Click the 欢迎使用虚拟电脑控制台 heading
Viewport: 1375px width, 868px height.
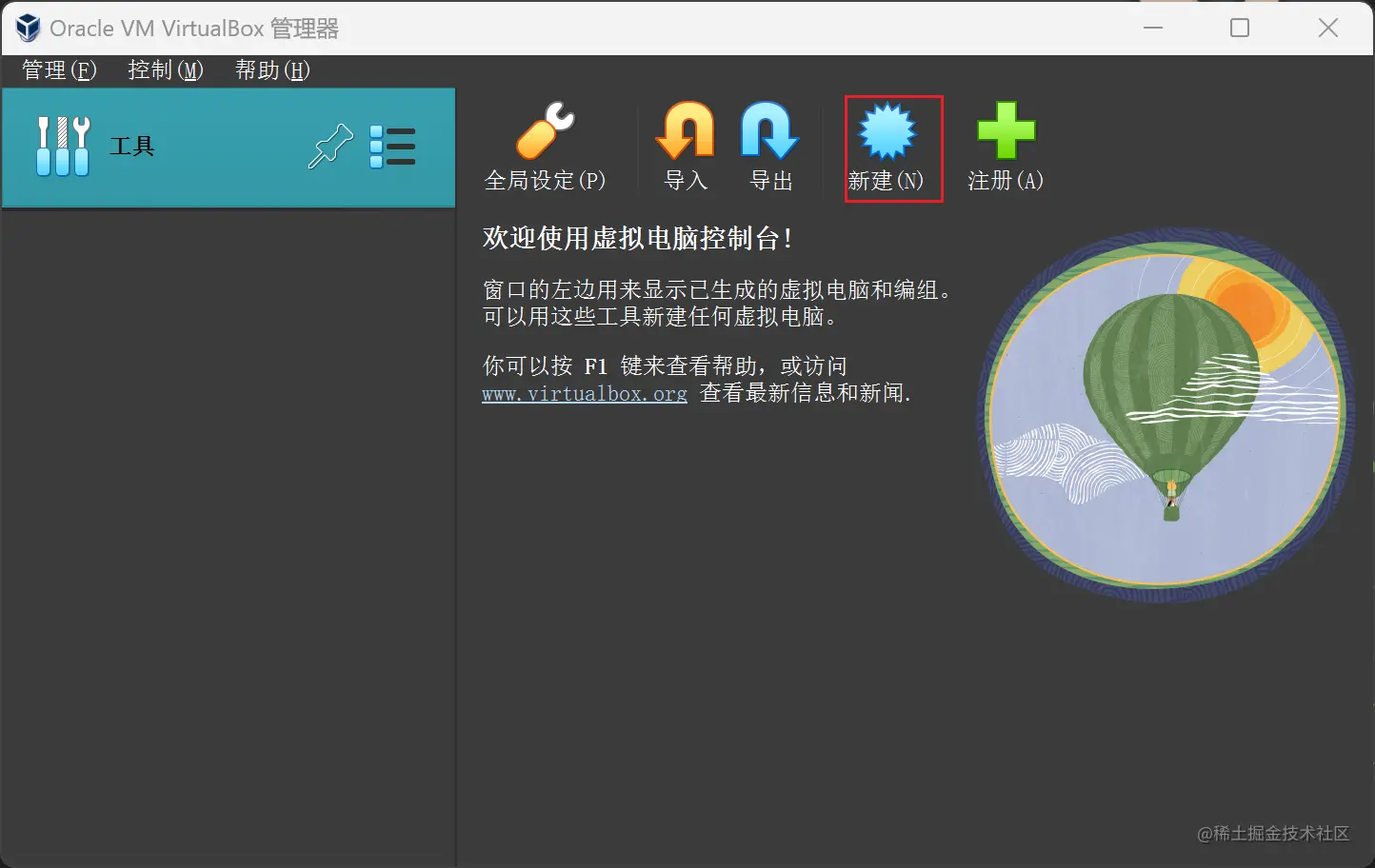[637, 238]
